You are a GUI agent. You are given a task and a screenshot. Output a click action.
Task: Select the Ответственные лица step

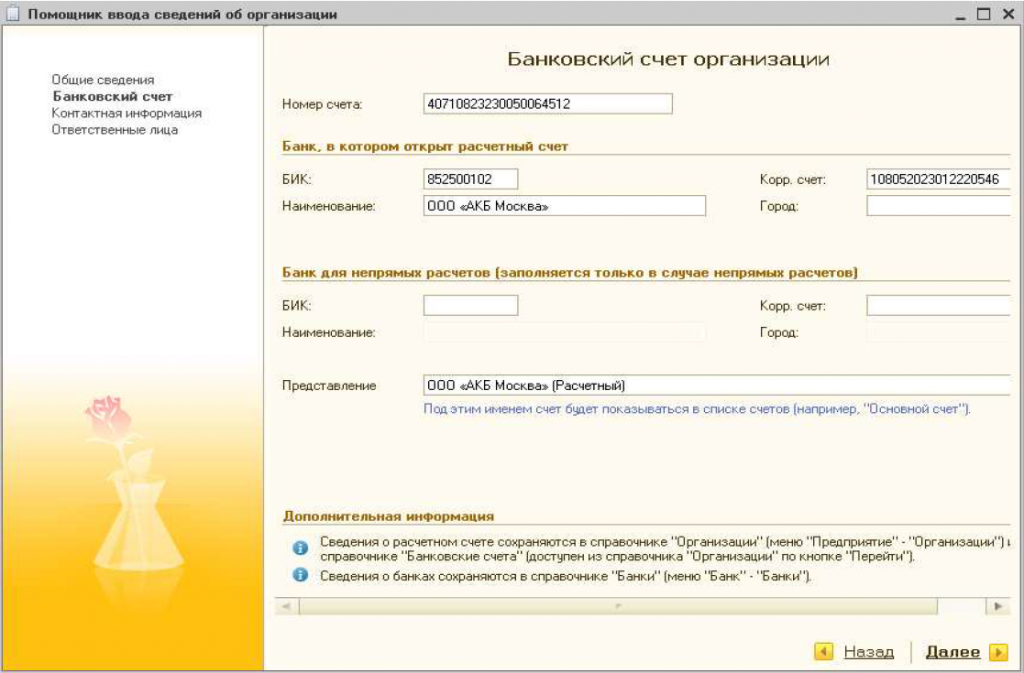115,130
